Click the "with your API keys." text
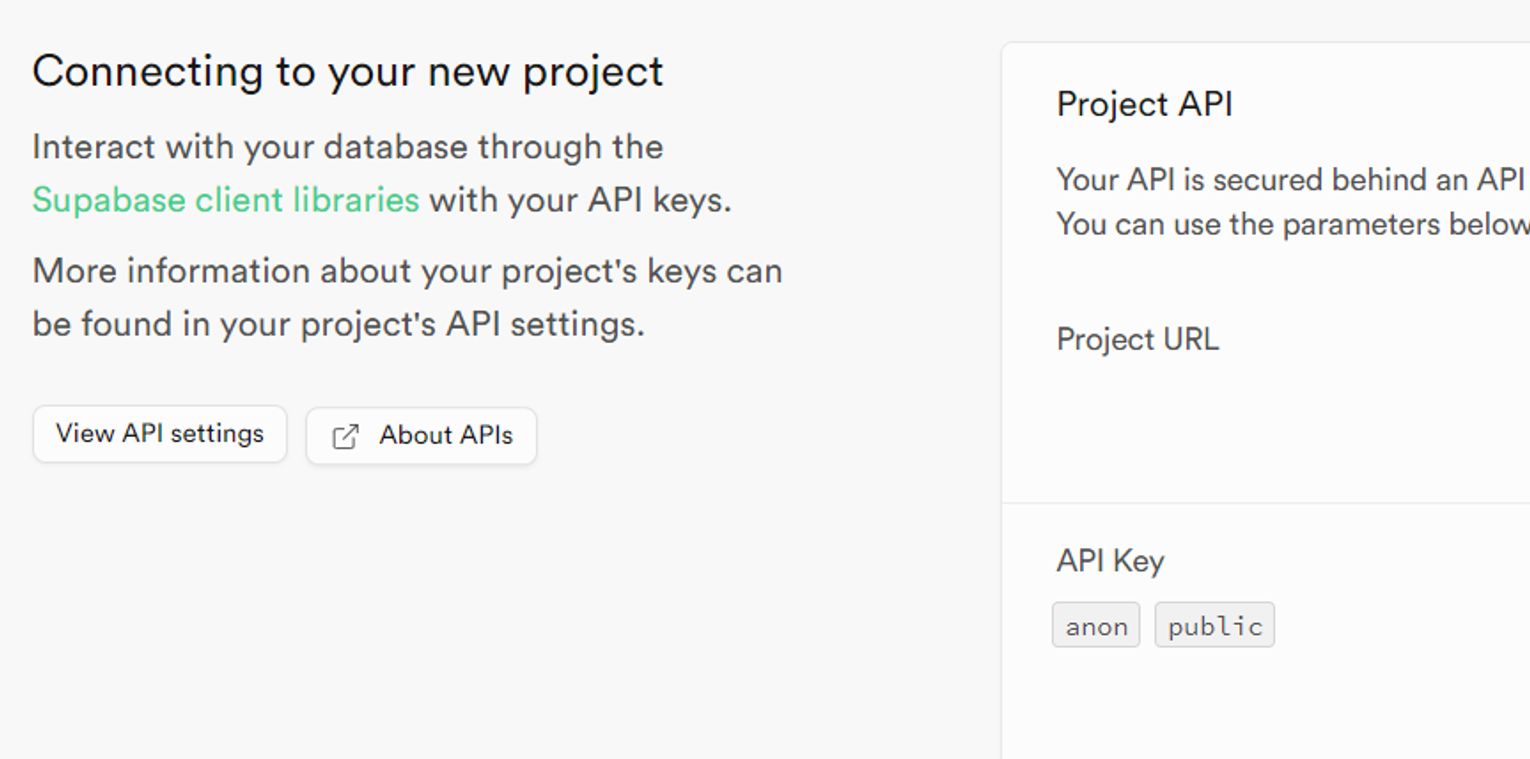This screenshot has width=1530, height=759. (580, 200)
